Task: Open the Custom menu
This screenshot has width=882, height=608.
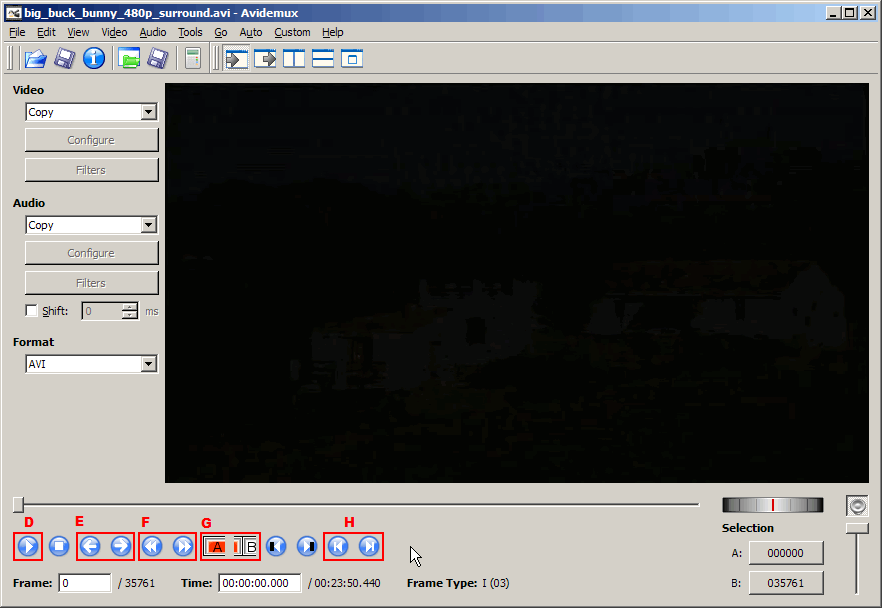Action: click(292, 32)
